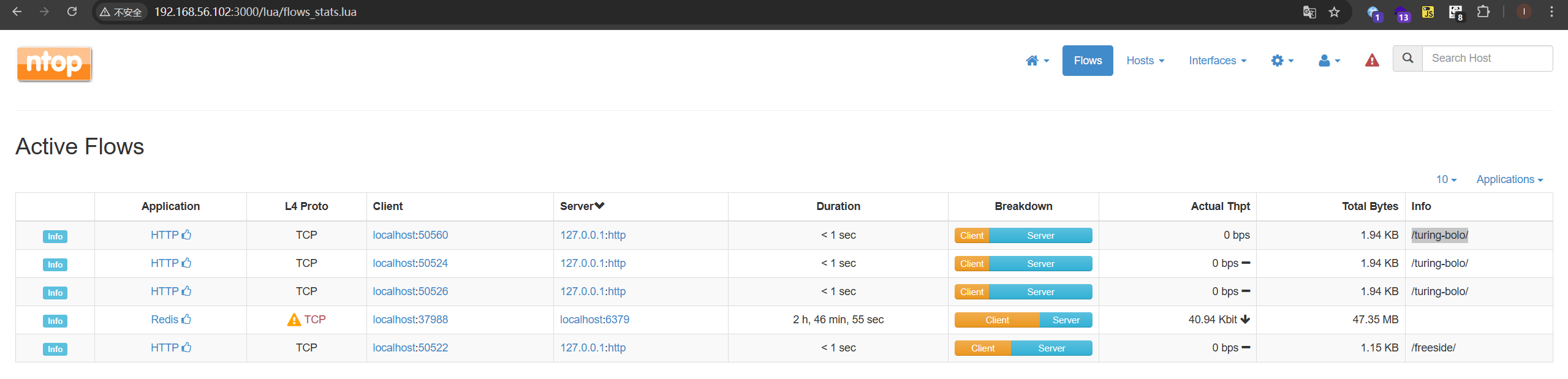The width and height of the screenshot is (1568, 379).
Task: Sort table by Server column header
Action: [581, 206]
